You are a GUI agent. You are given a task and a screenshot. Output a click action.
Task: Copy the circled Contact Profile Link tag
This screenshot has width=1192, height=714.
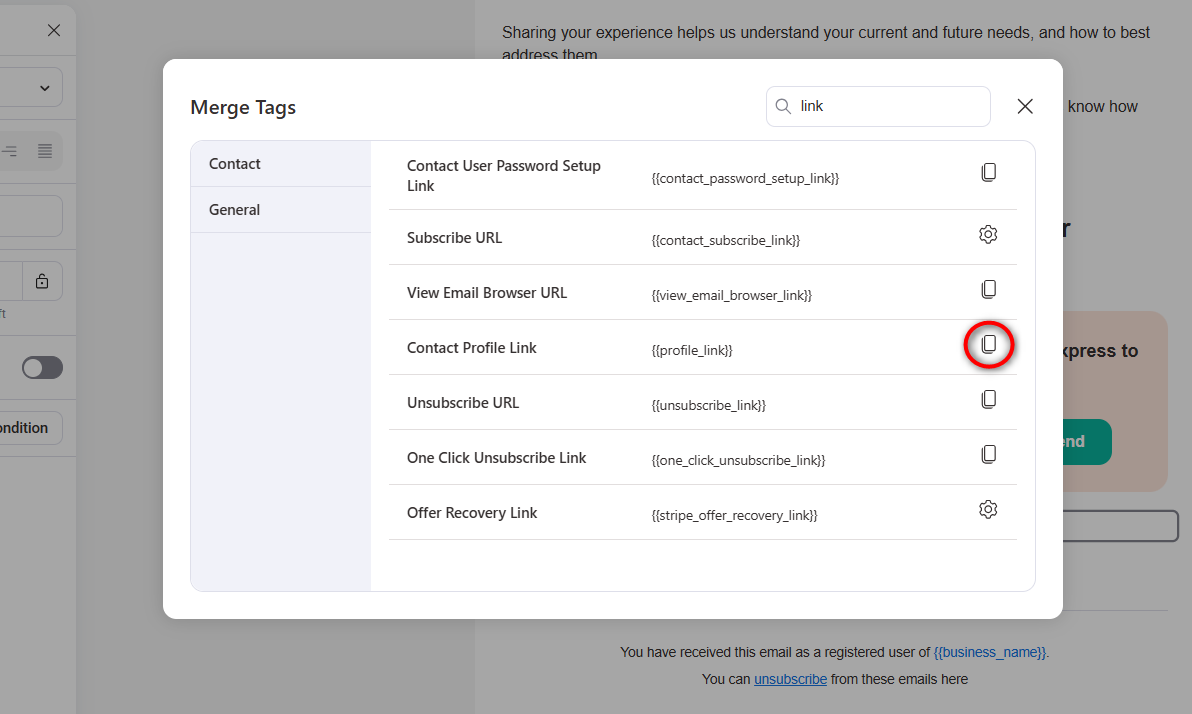click(989, 344)
